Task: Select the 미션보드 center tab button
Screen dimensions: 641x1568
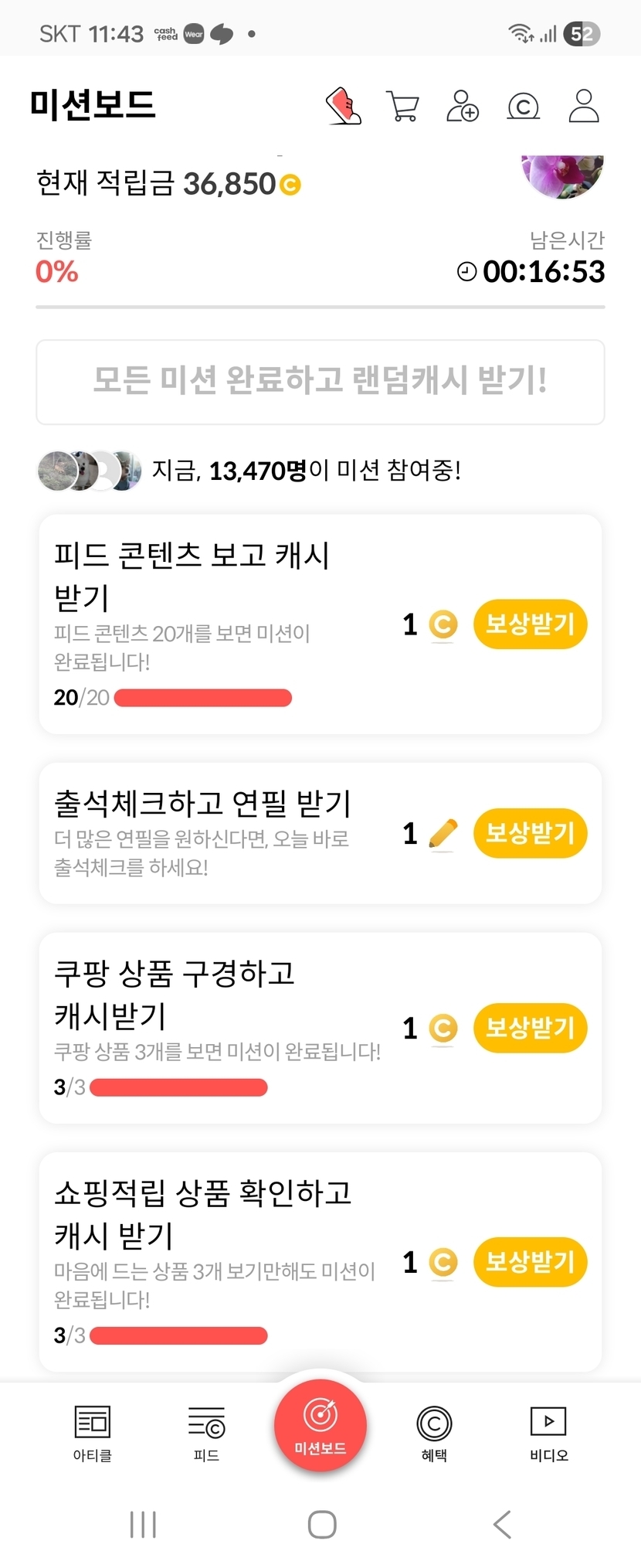Action: click(x=320, y=1425)
